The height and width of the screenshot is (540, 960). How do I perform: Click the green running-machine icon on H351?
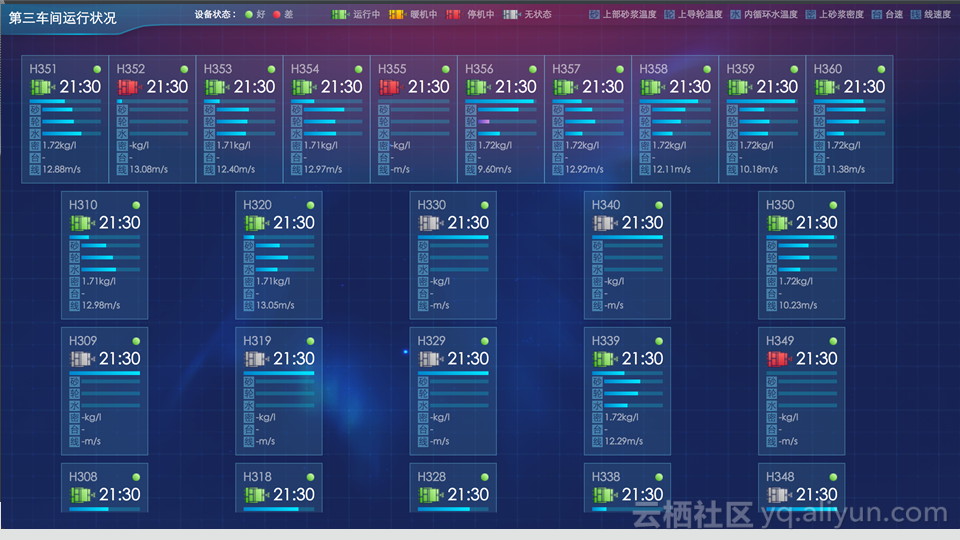[42, 88]
